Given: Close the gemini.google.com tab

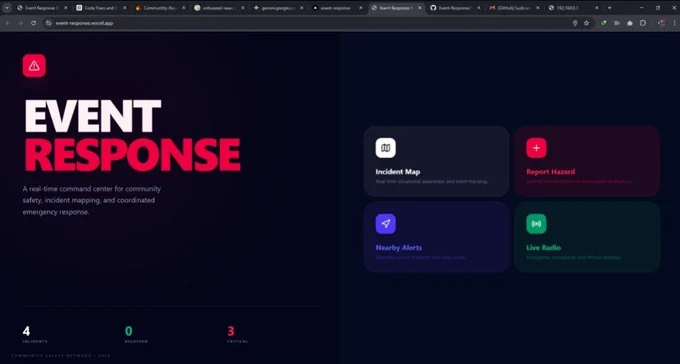Looking at the screenshot, I should (301, 8).
